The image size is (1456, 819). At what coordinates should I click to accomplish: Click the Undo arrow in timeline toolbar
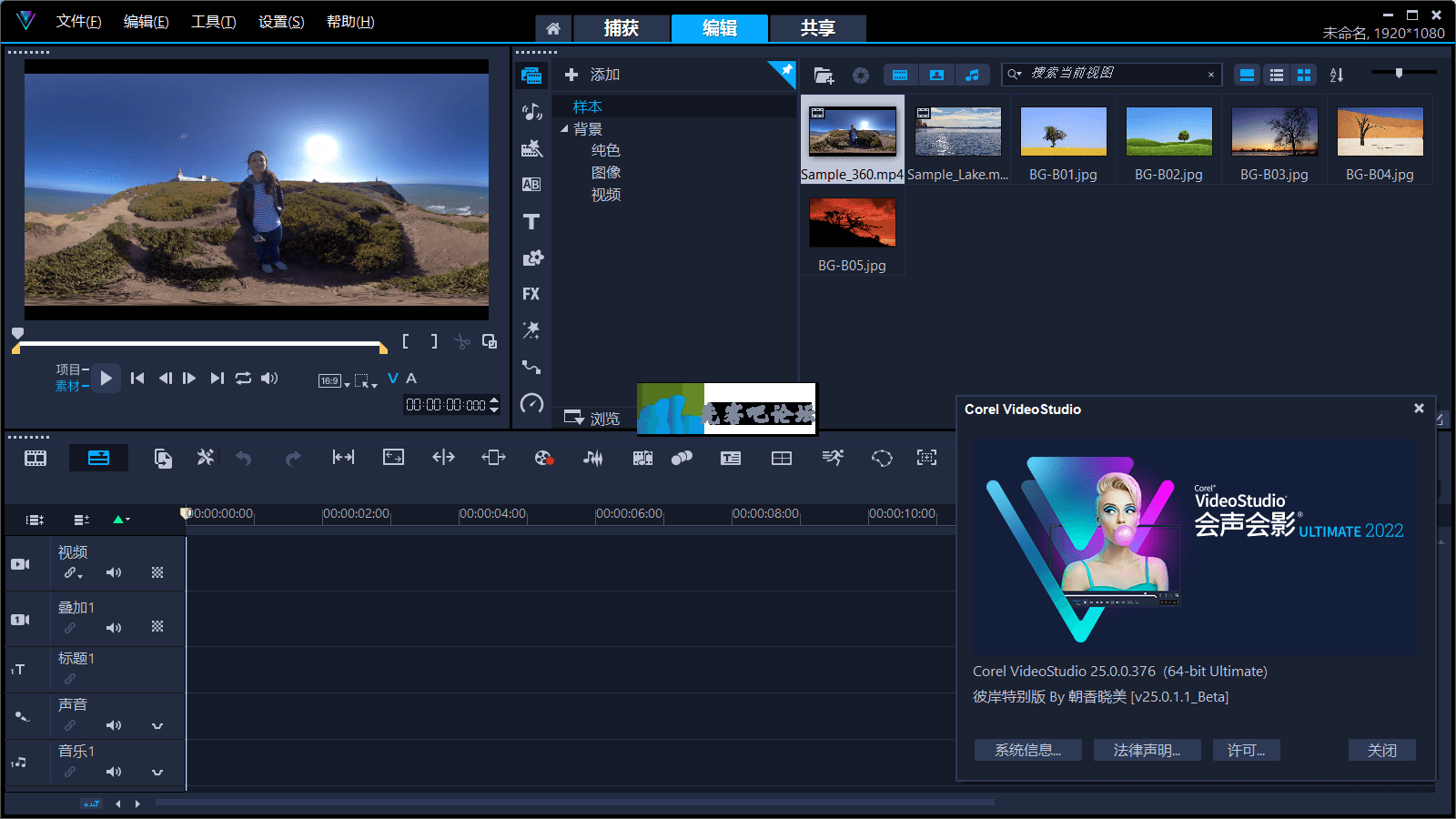(243, 458)
